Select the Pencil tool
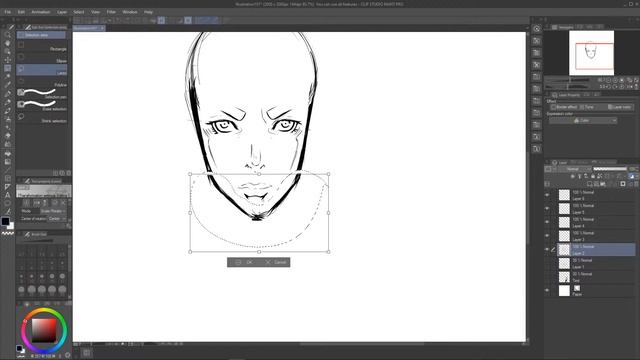Viewport: 640px width, 360px height. [x=8, y=102]
